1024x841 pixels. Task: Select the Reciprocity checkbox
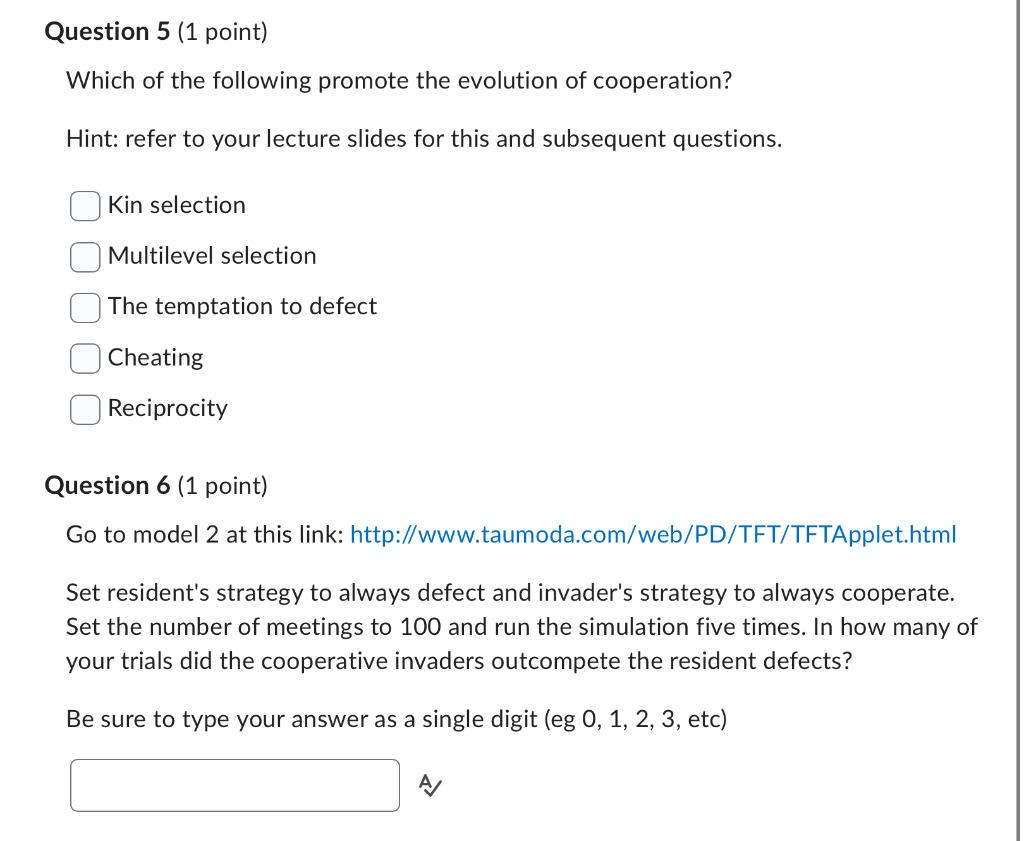[x=84, y=409]
